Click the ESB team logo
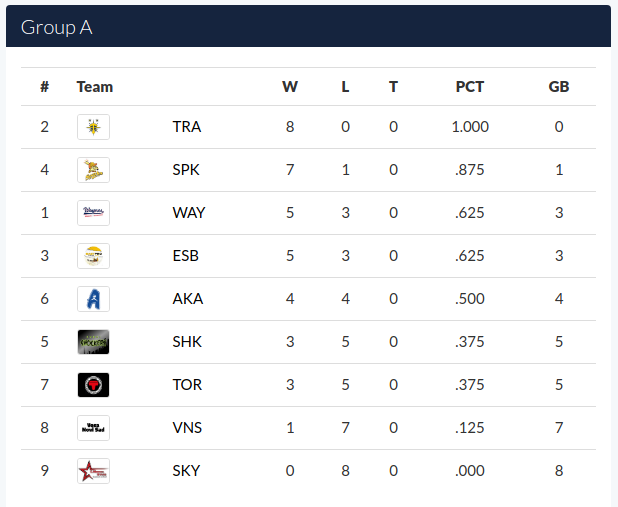Screen dimensions: 618x507 click(93, 256)
